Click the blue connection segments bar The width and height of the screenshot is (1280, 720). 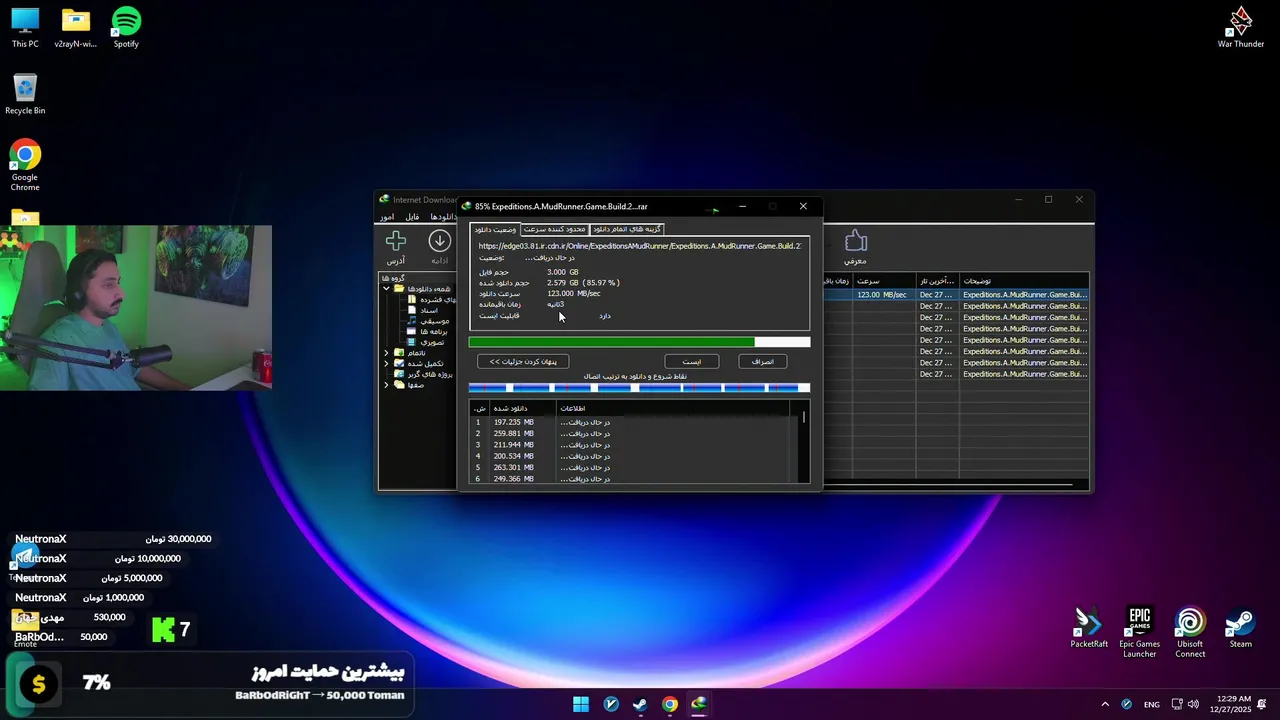pos(639,388)
